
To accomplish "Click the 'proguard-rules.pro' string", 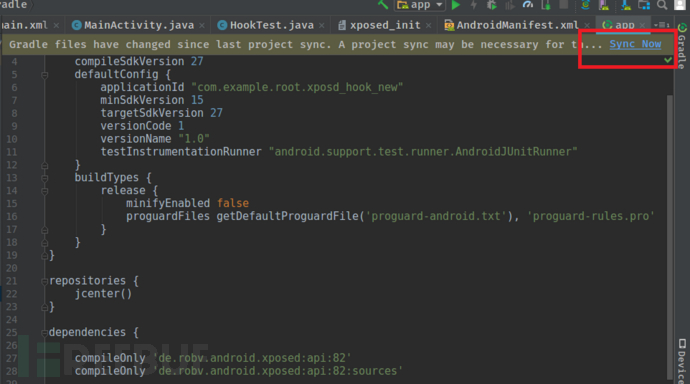I will (x=591, y=216).
